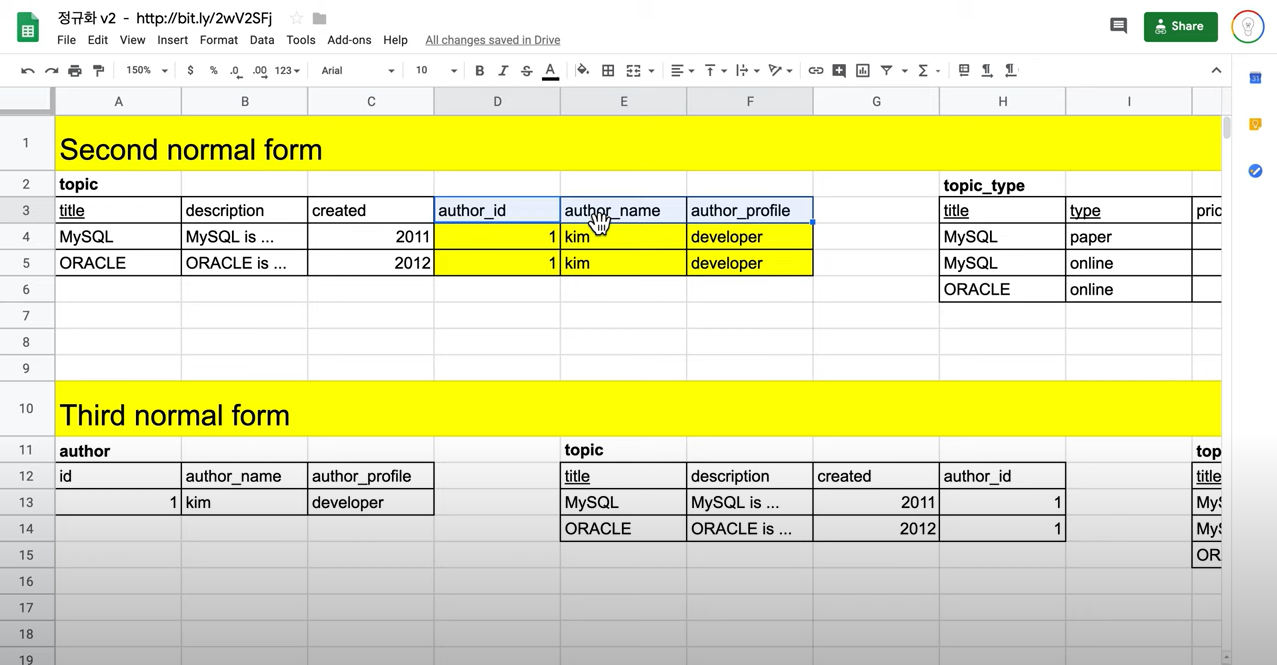
Task: Open the View menu
Action: tap(132, 40)
